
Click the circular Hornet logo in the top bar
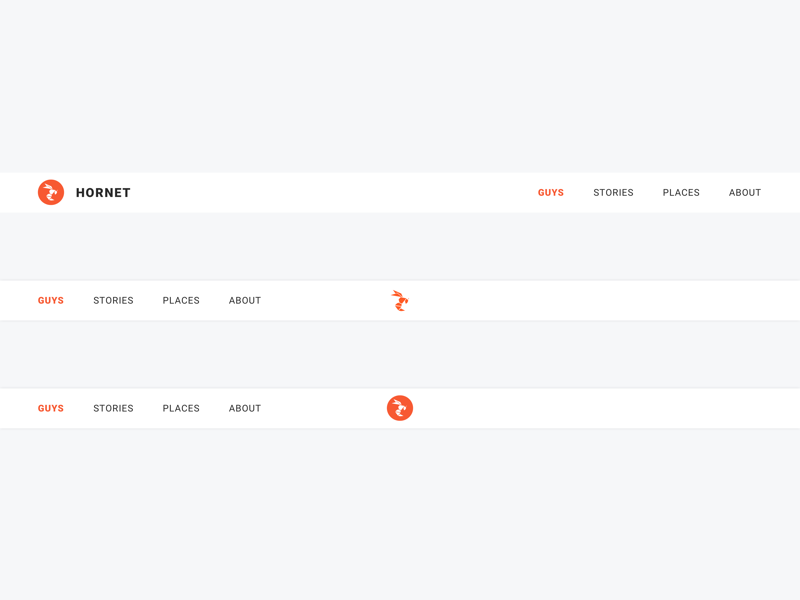click(x=50, y=192)
